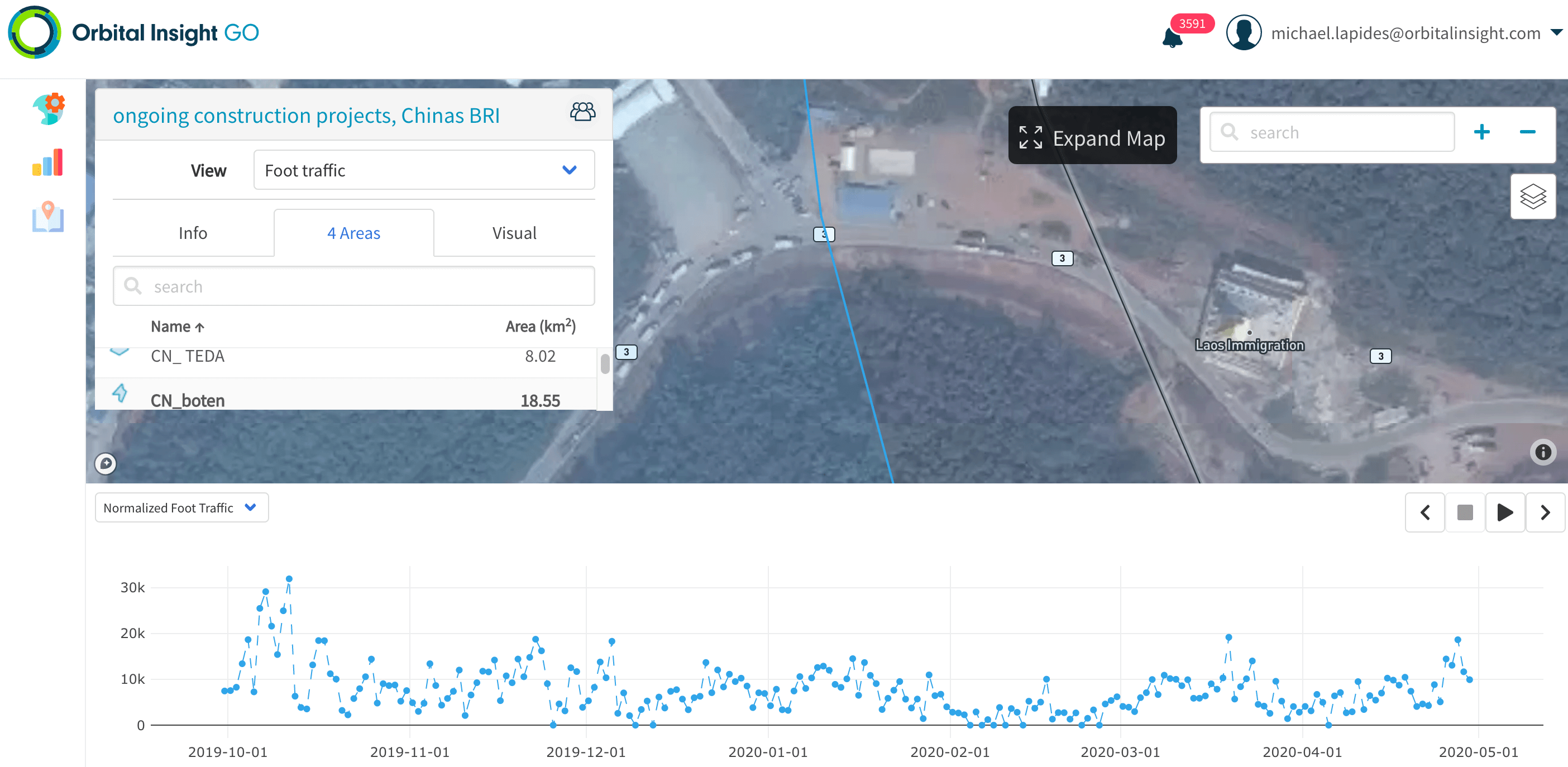
Task: Open the map layers icon
Action: pyautogui.click(x=1533, y=196)
